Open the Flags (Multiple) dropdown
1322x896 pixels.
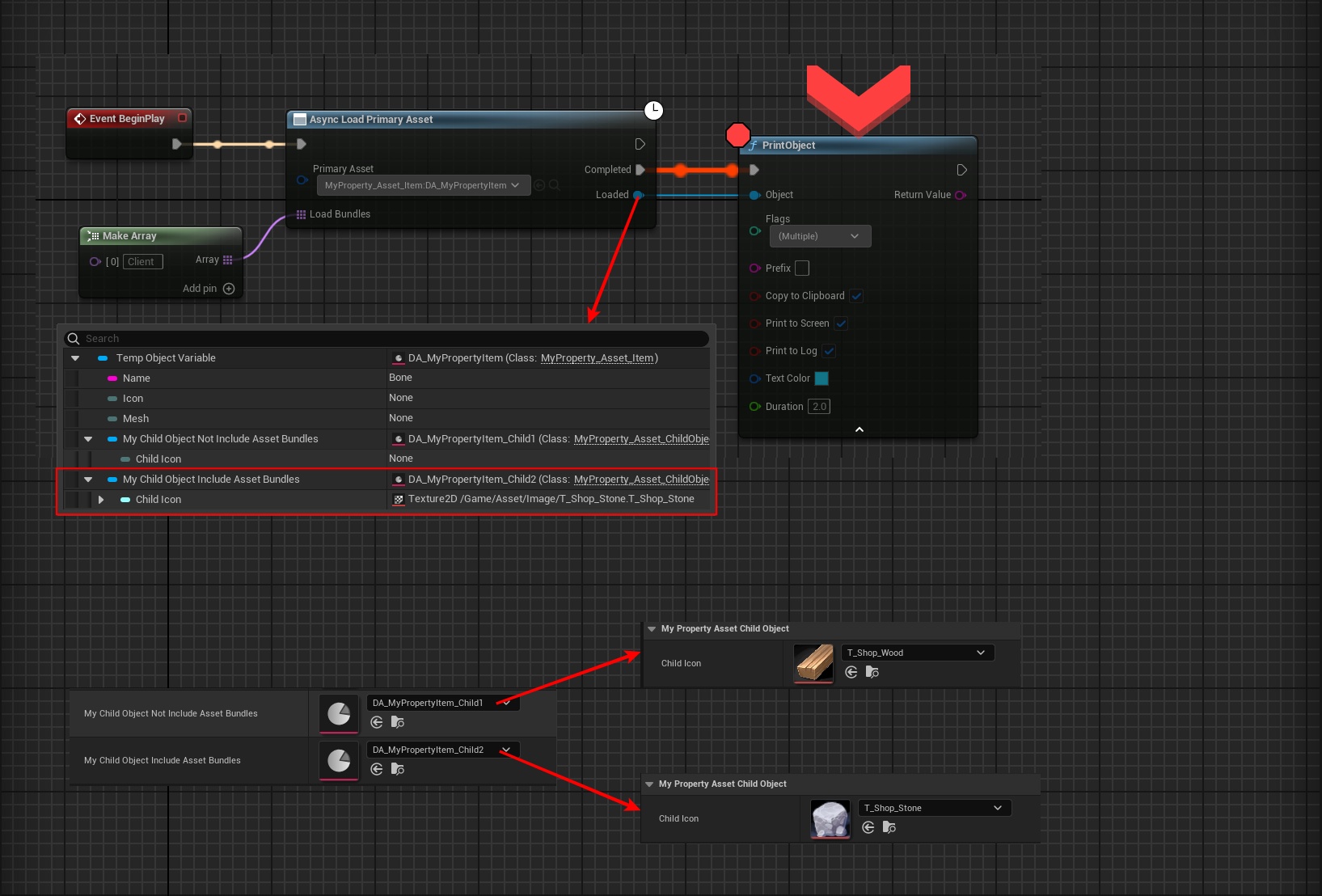click(820, 236)
